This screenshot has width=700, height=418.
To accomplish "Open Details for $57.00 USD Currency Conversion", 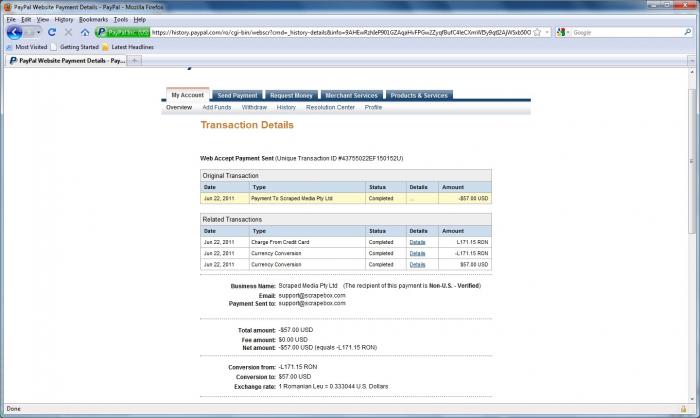I will click(x=417, y=264).
